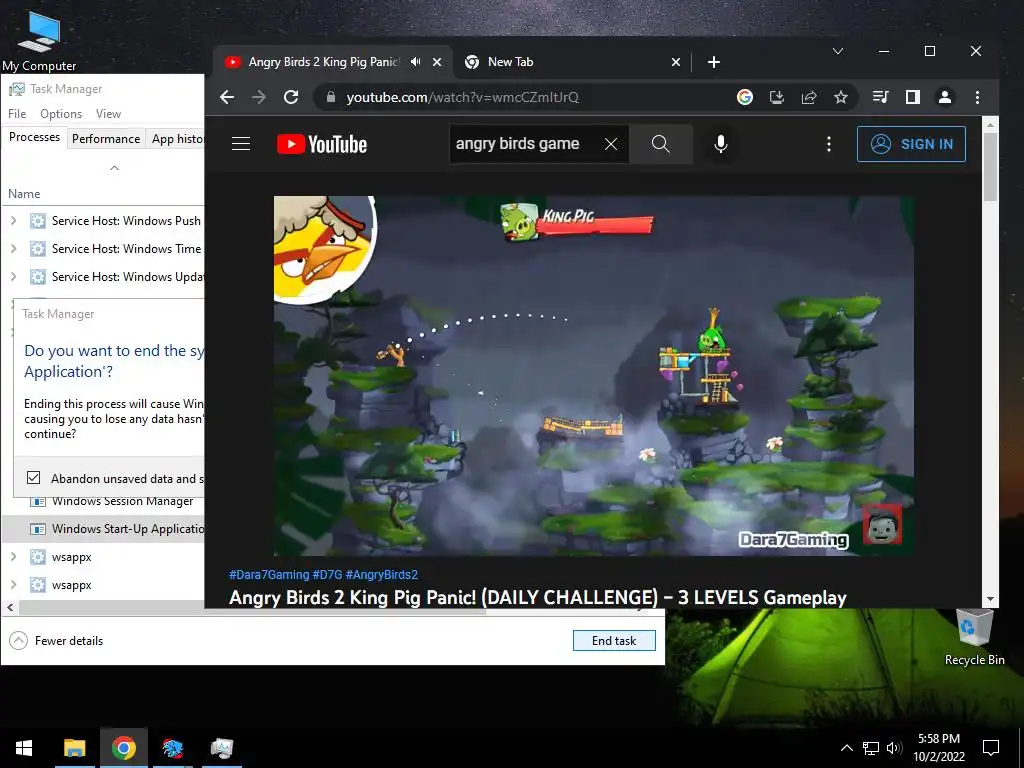Image resolution: width=1024 pixels, height=768 pixels.
Task: Switch to the New Tab browser tab
Action: tap(571, 62)
